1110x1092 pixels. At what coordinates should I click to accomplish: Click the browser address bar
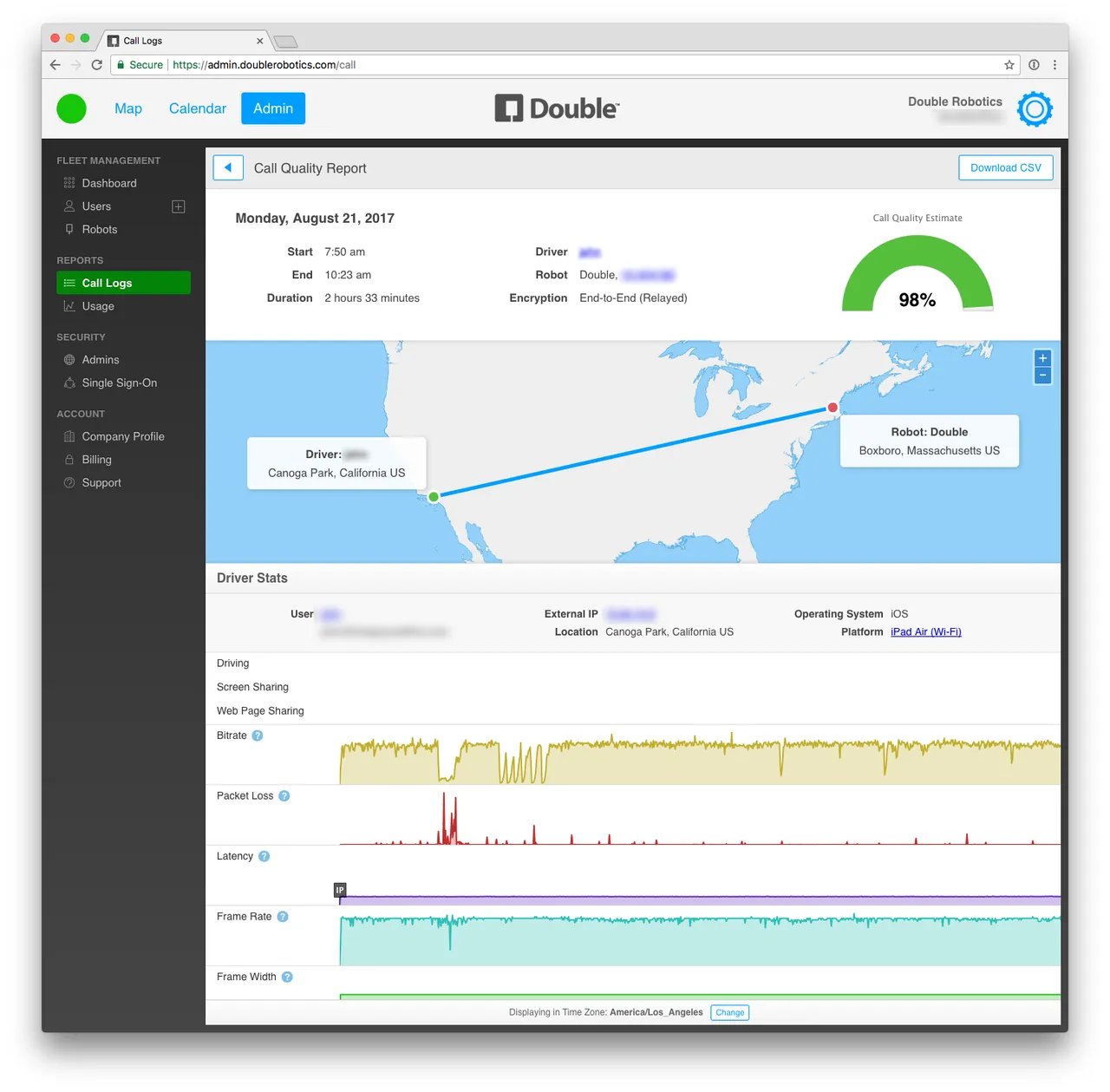(564, 65)
